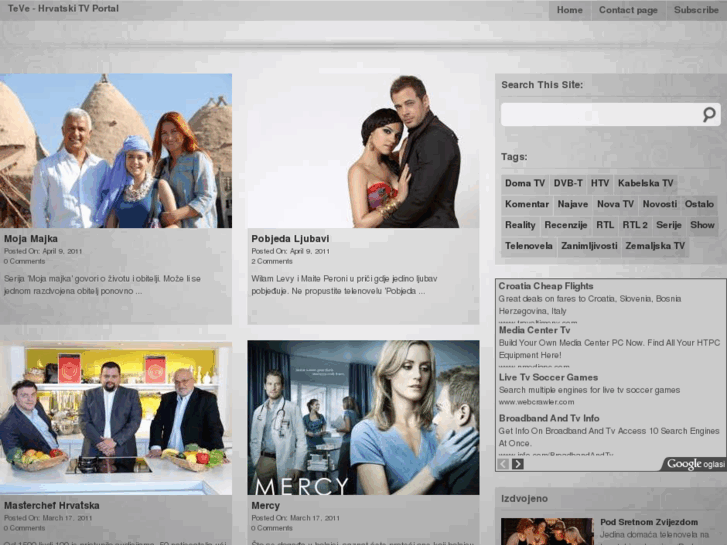Open the Mercy title link

point(266,506)
